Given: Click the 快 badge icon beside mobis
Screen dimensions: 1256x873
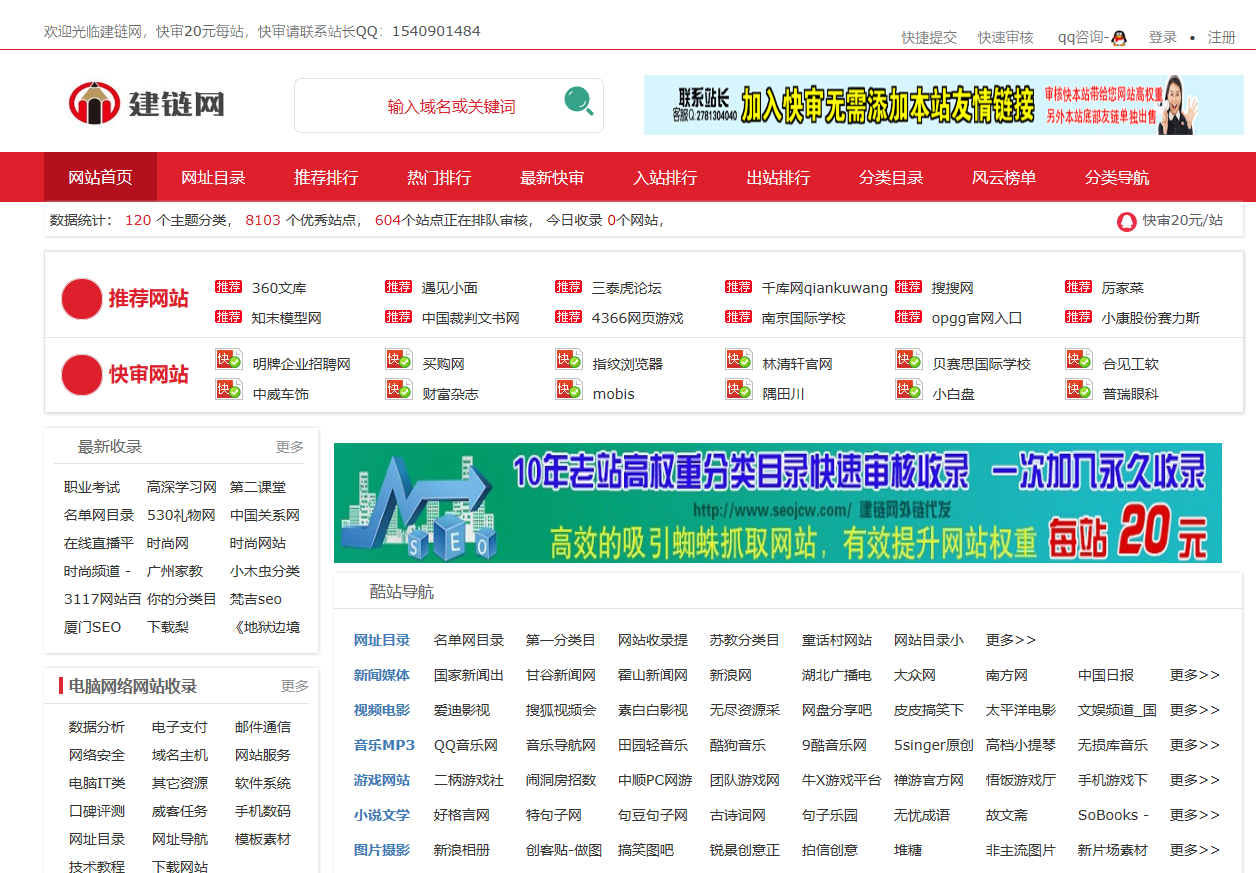Looking at the screenshot, I should (x=569, y=390).
